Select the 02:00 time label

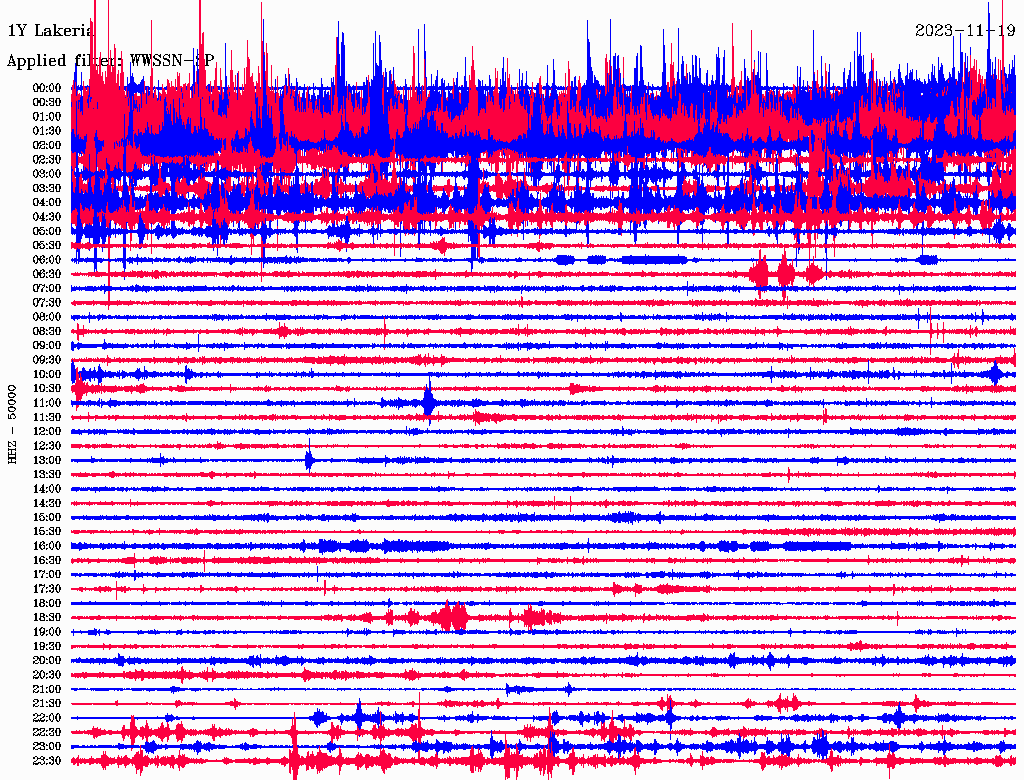tap(47, 146)
